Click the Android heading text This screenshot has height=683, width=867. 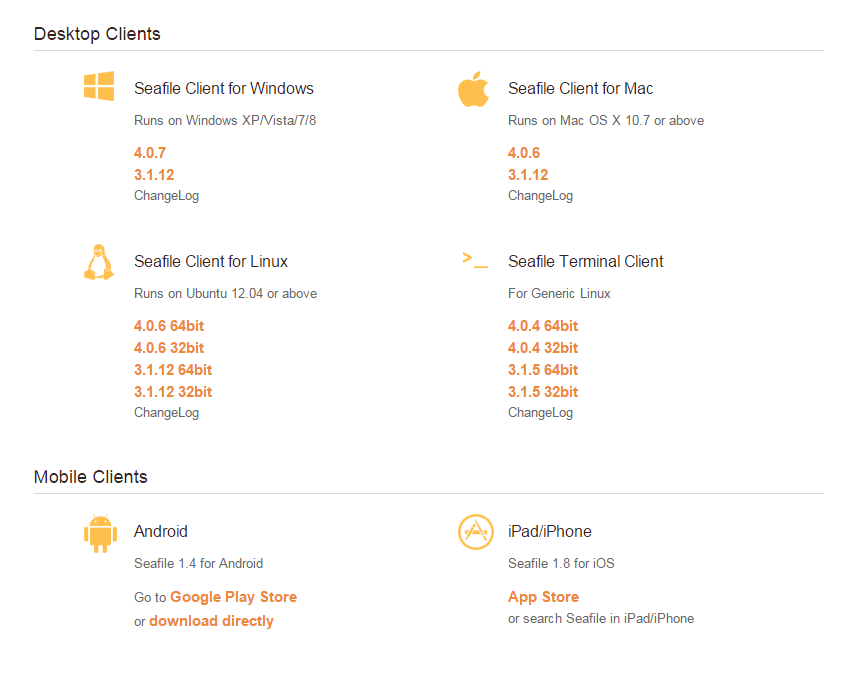[161, 531]
